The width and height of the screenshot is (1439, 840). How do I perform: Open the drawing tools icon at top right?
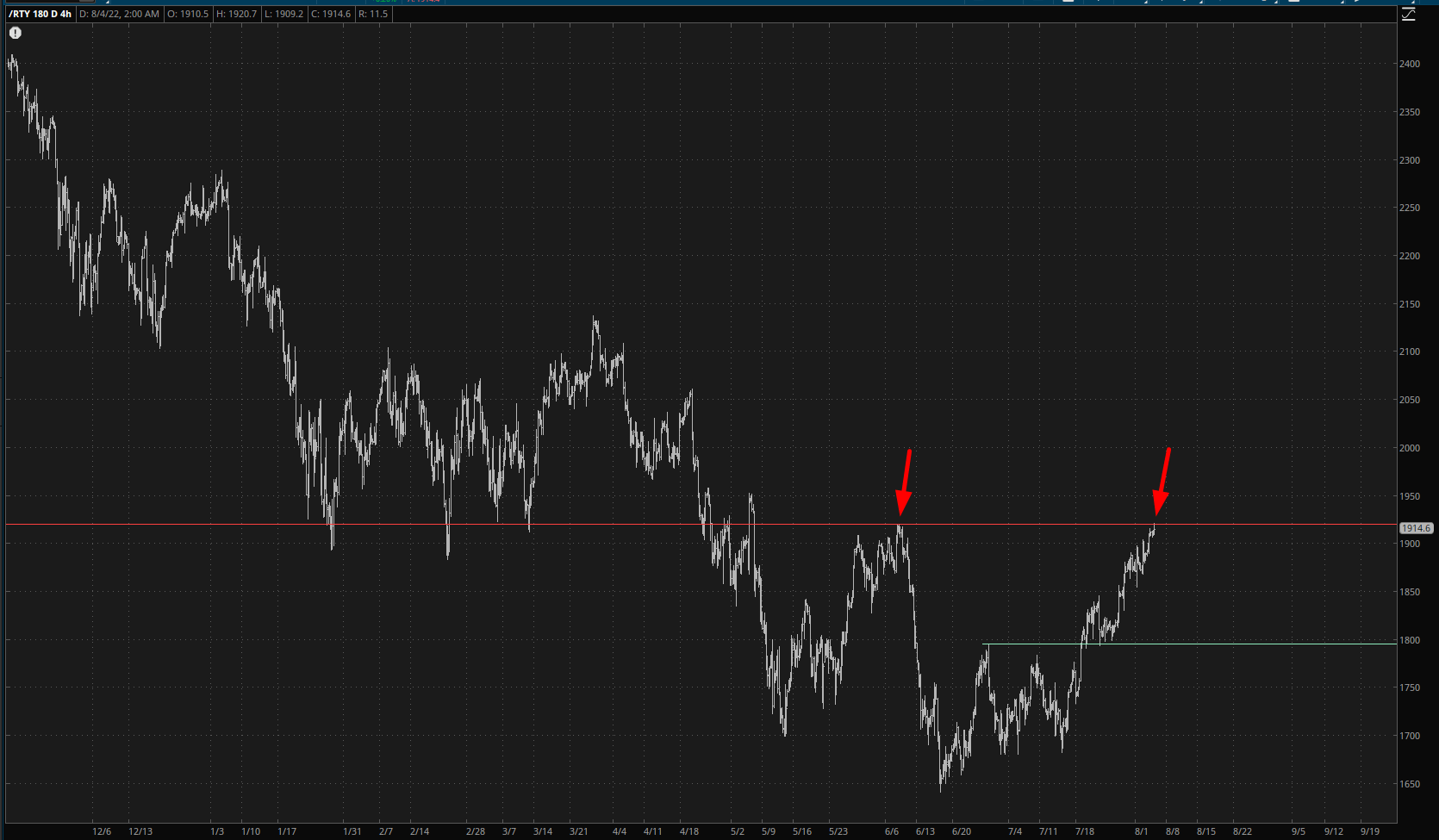[x=1409, y=15]
